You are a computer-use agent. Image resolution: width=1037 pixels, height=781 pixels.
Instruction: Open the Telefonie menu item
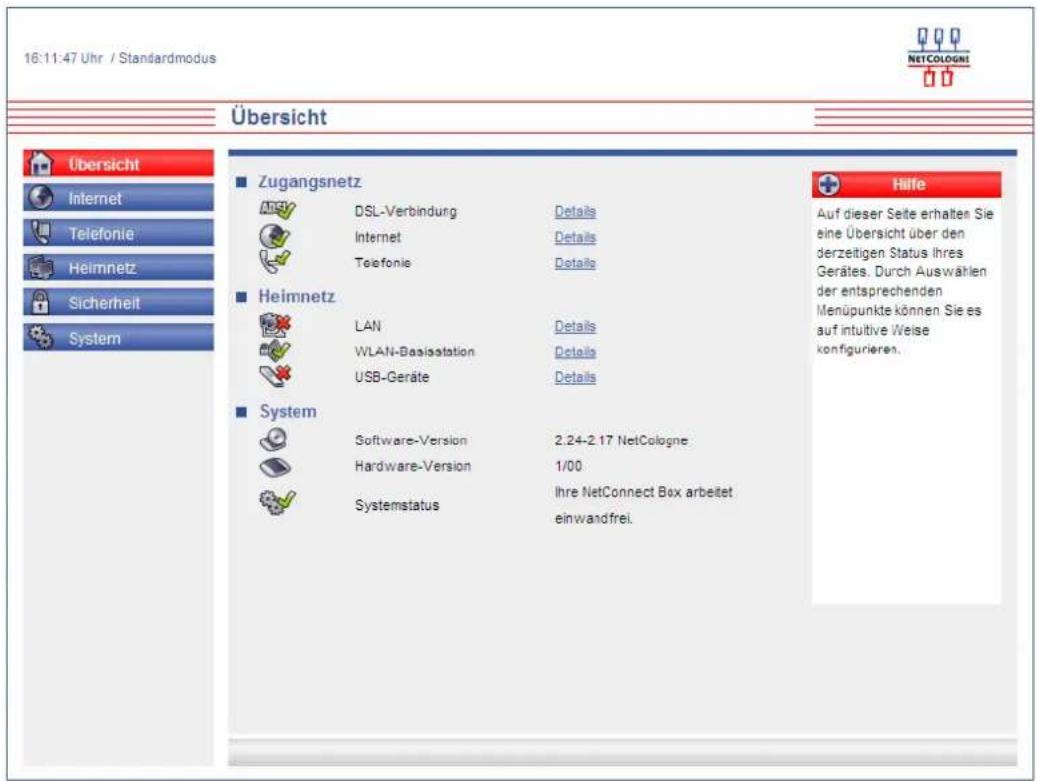(118, 233)
